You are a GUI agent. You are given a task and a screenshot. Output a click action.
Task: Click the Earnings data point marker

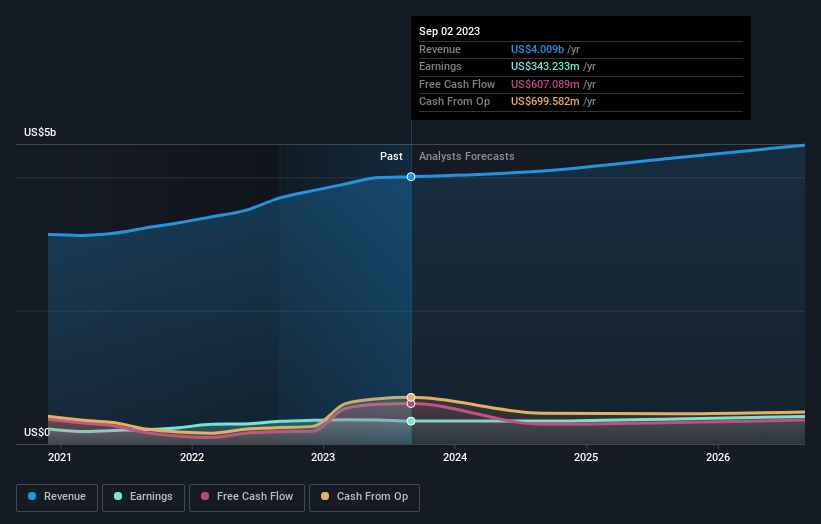411,421
